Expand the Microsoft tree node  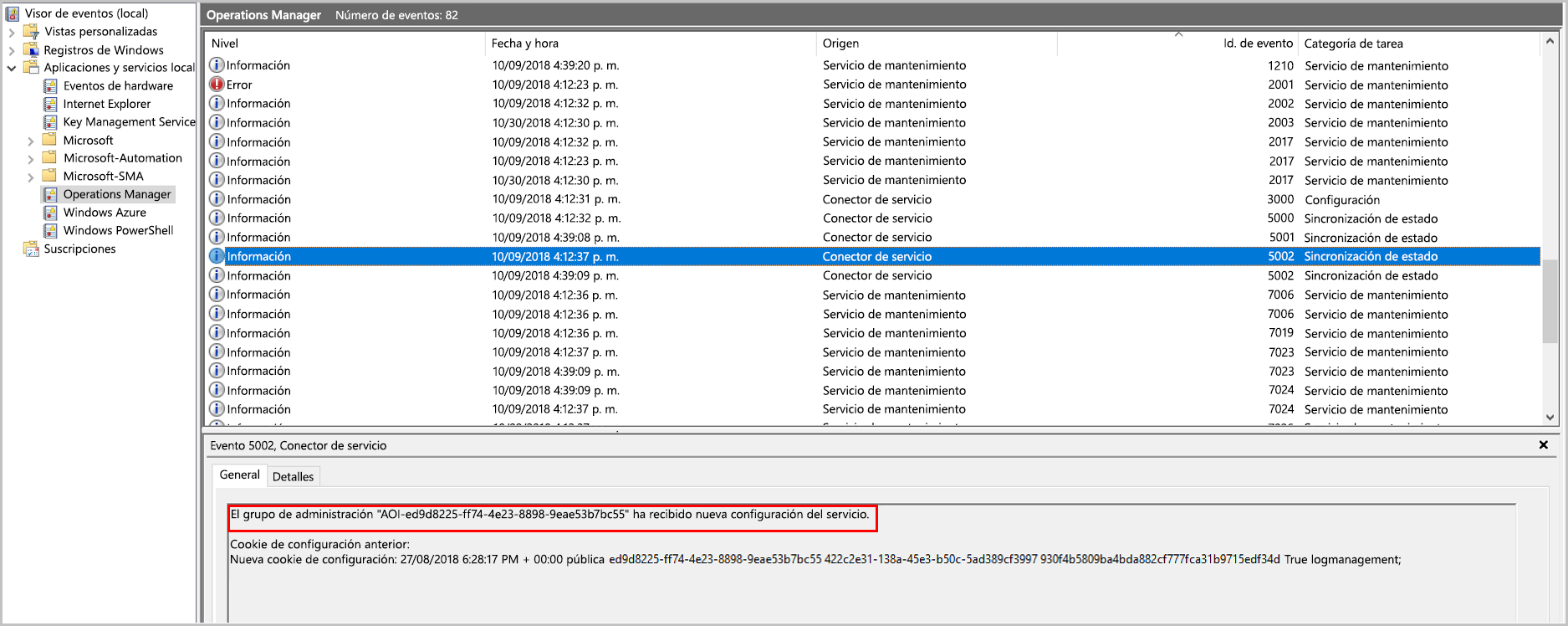pyautogui.click(x=31, y=141)
